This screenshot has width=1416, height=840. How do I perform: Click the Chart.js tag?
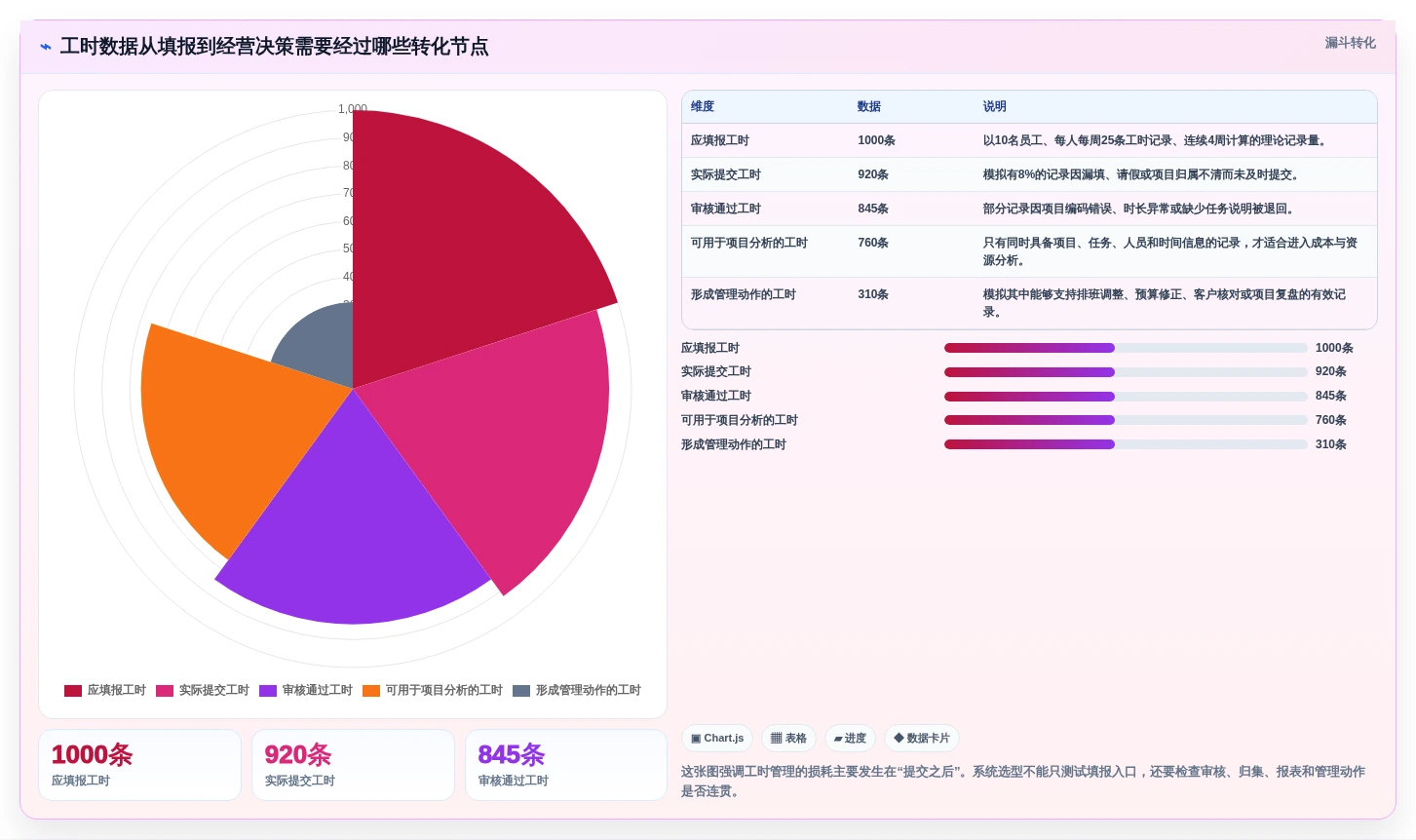tap(717, 738)
